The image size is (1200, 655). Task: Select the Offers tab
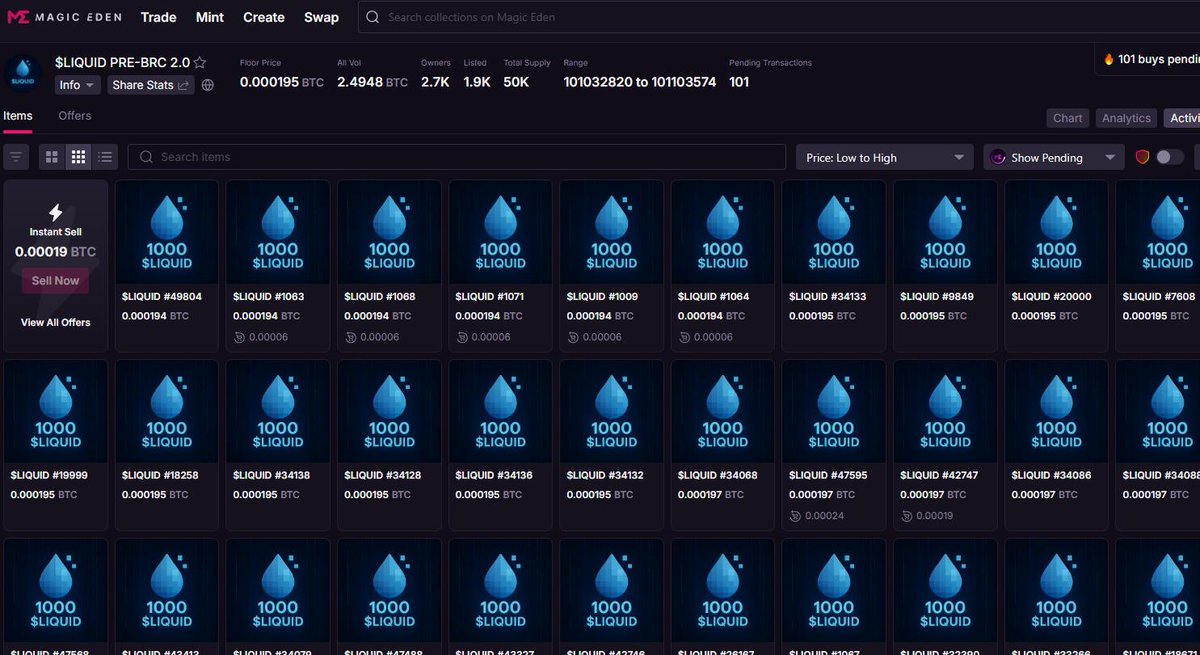click(x=75, y=116)
